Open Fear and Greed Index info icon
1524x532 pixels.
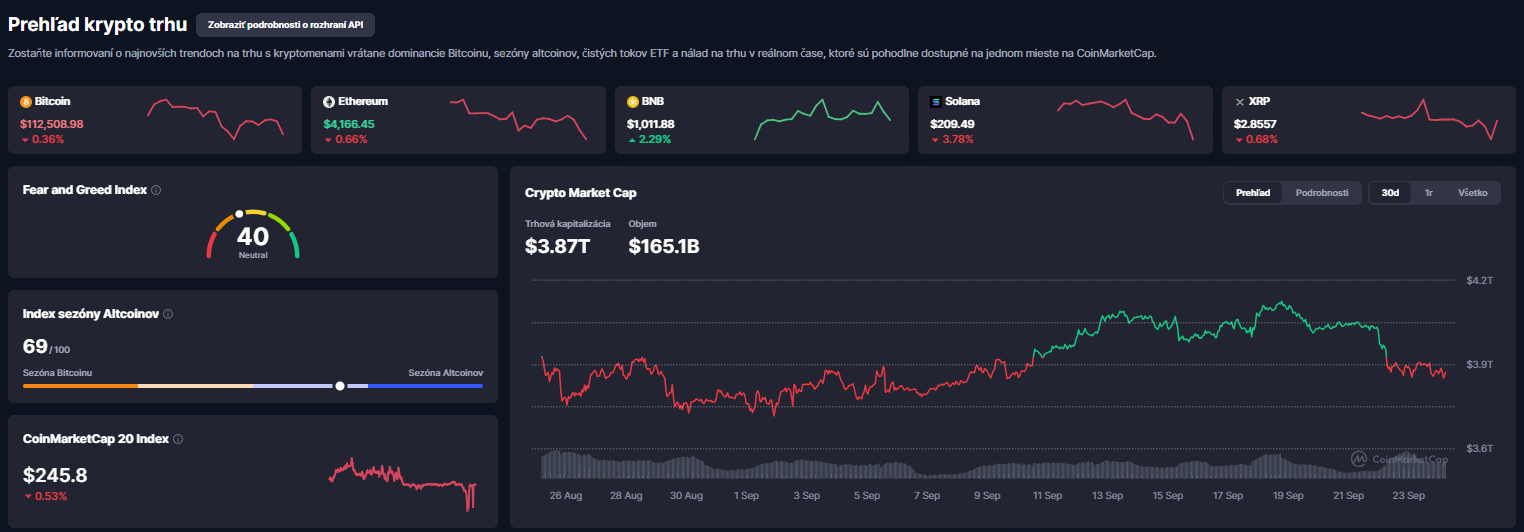coord(156,190)
